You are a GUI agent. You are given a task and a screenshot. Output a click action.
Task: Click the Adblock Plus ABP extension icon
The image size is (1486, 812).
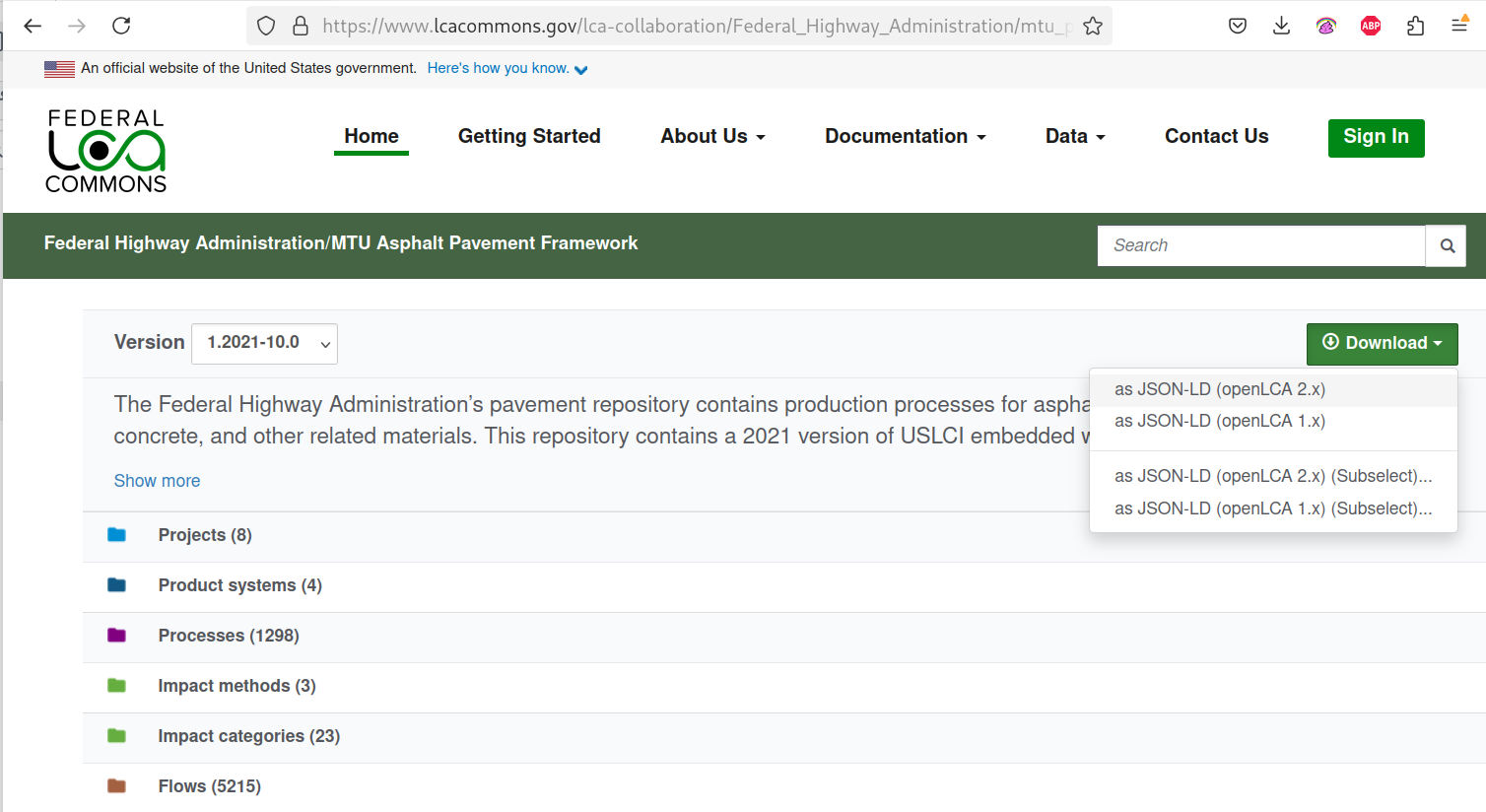tap(1371, 26)
